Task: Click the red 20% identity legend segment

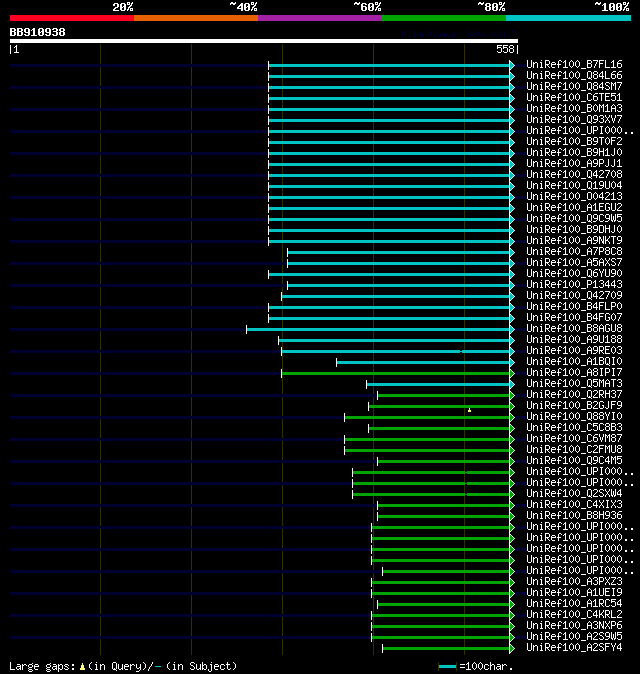Action: pyautogui.click(x=72, y=18)
